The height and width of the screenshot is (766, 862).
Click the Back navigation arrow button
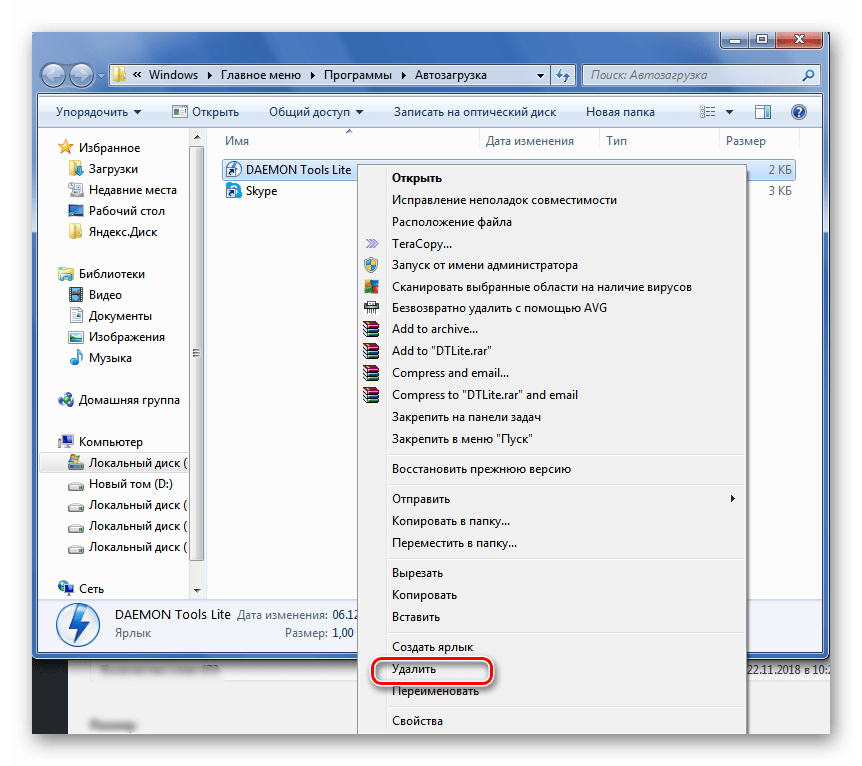[x=55, y=75]
